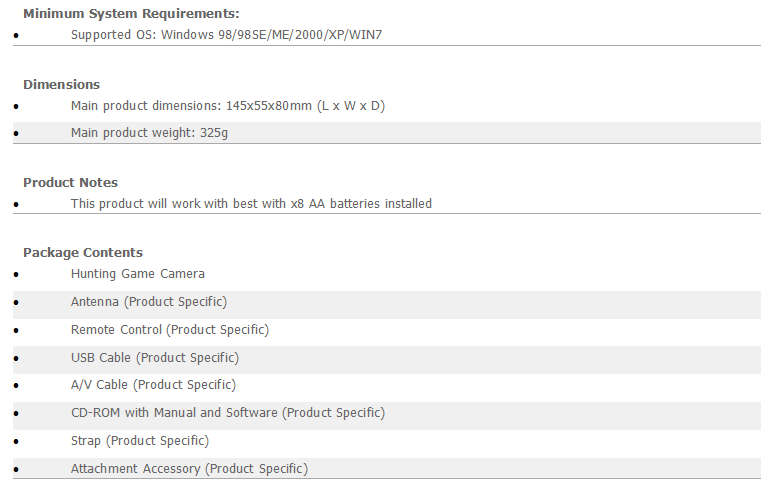
Task: Click the bullet next to Supported OS
Action: [x=16, y=35]
